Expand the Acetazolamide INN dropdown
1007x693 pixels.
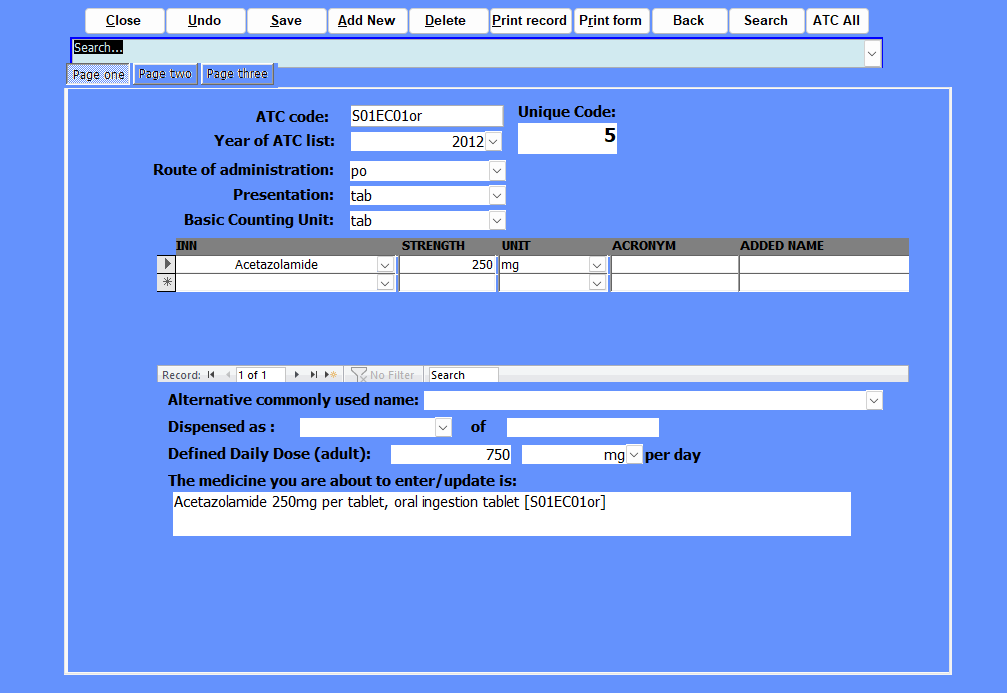click(385, 265)
